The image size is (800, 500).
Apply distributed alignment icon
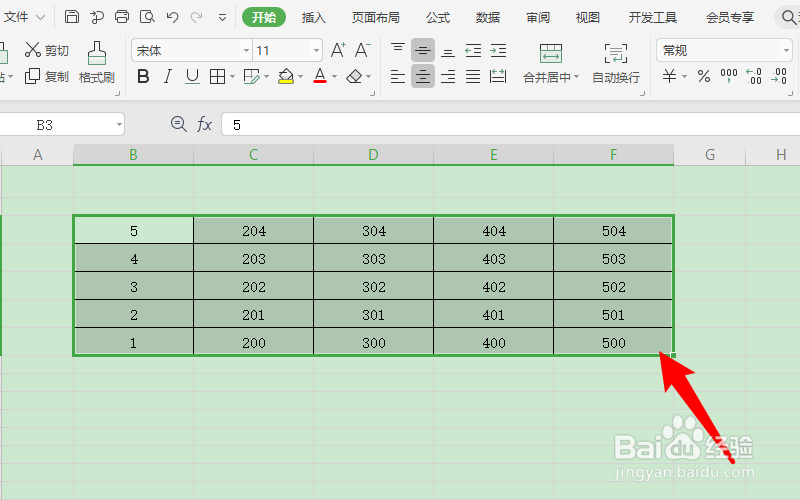coord(498,77)
